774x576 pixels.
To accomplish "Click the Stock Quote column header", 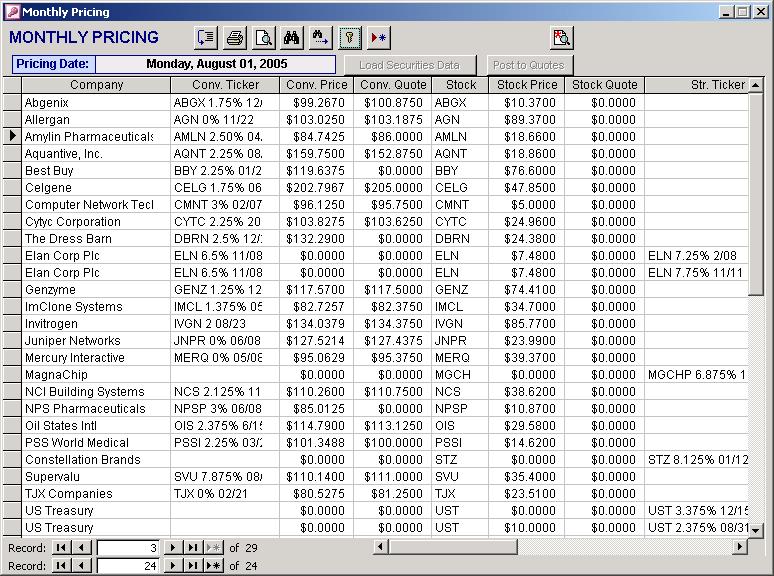I will (x=605, y=85).
